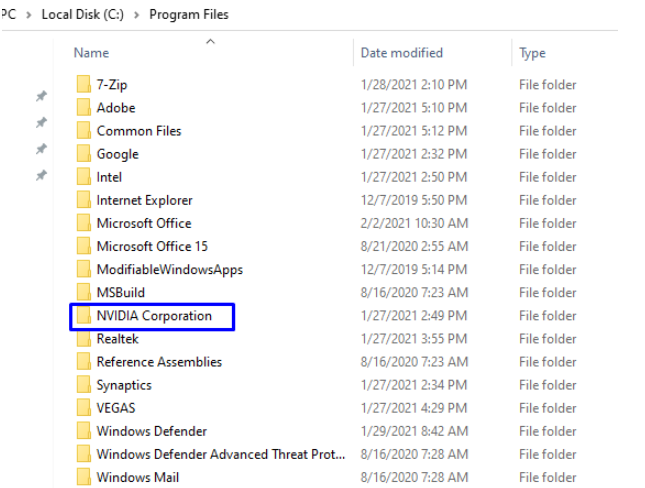Click date 1/28/2021 2:10 PM of 7-Zip
The width and height of the screenshot is (645, 488).
[414, 85]
